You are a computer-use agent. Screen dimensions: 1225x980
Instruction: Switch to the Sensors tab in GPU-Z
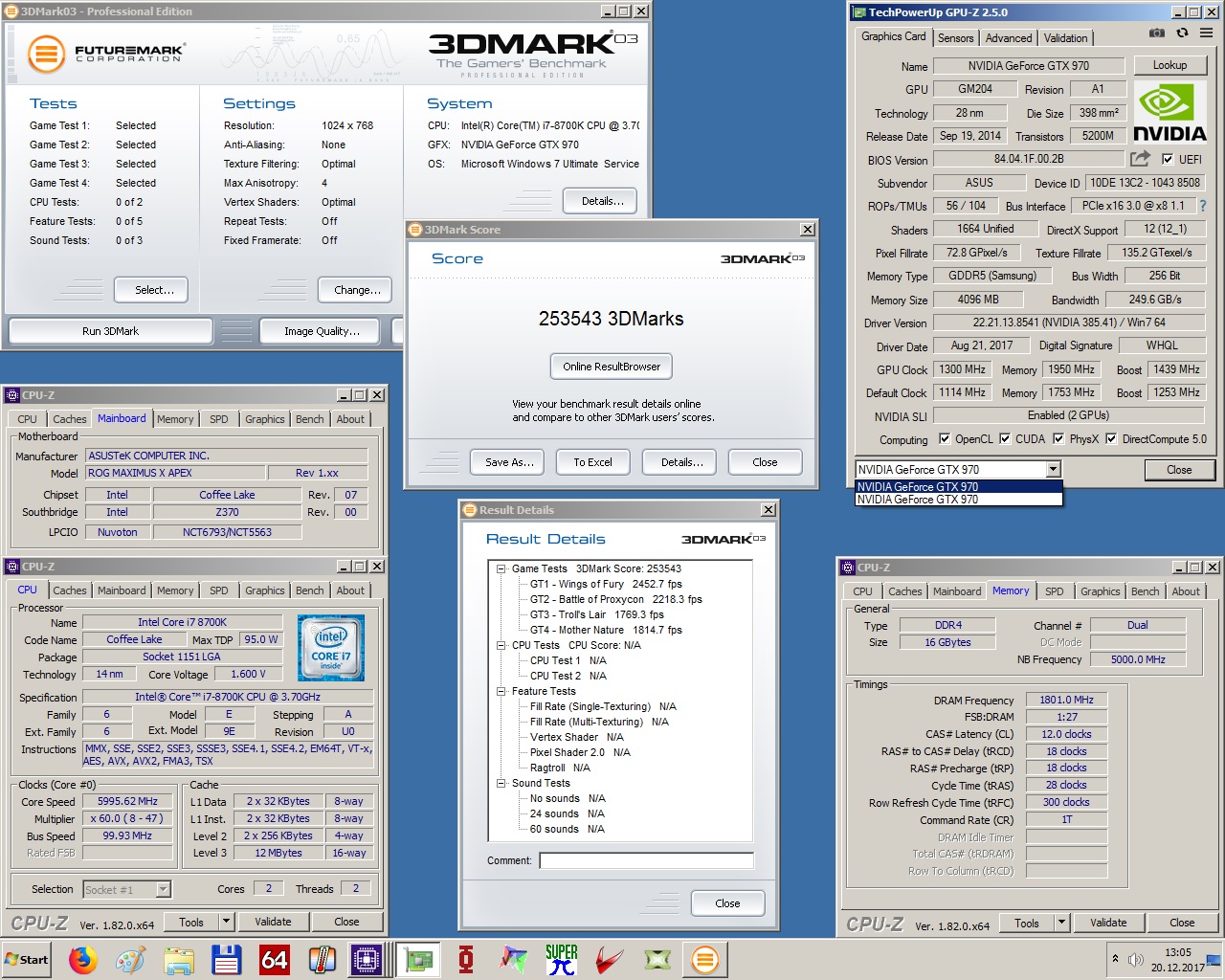[955, 38]
